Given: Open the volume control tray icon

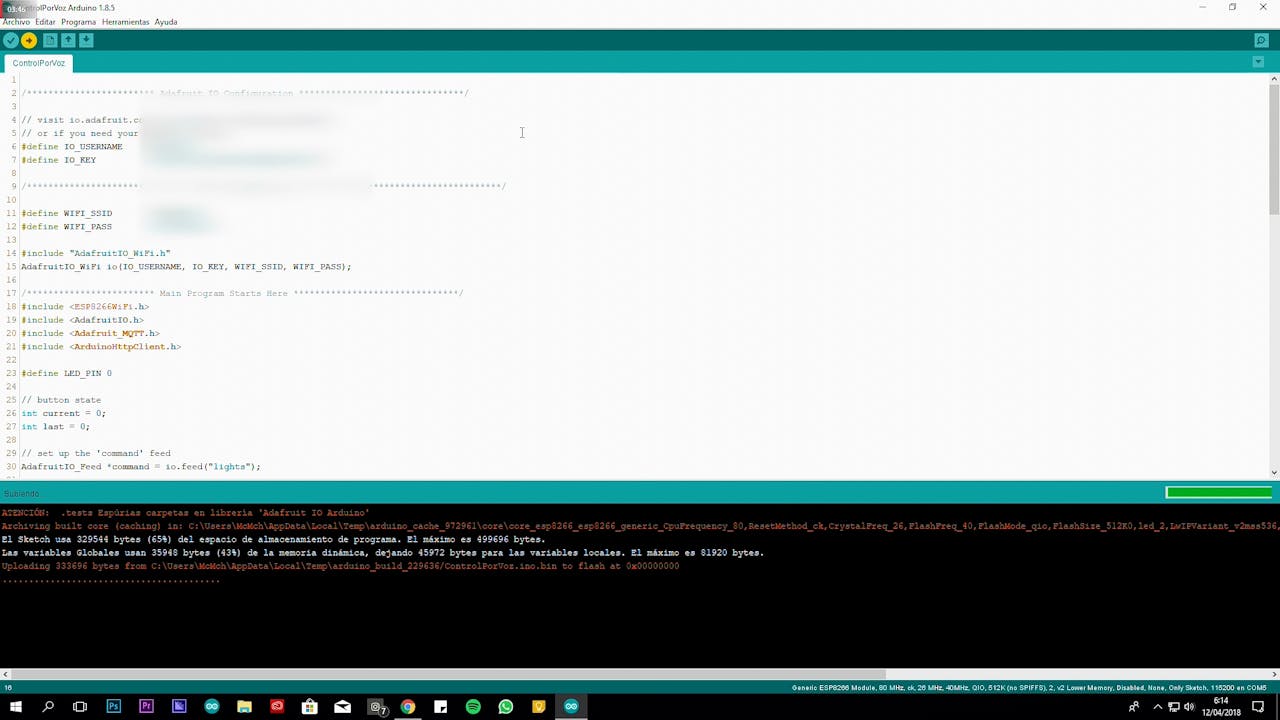Looking at the screenshot, I should [x=1189, y=707].
